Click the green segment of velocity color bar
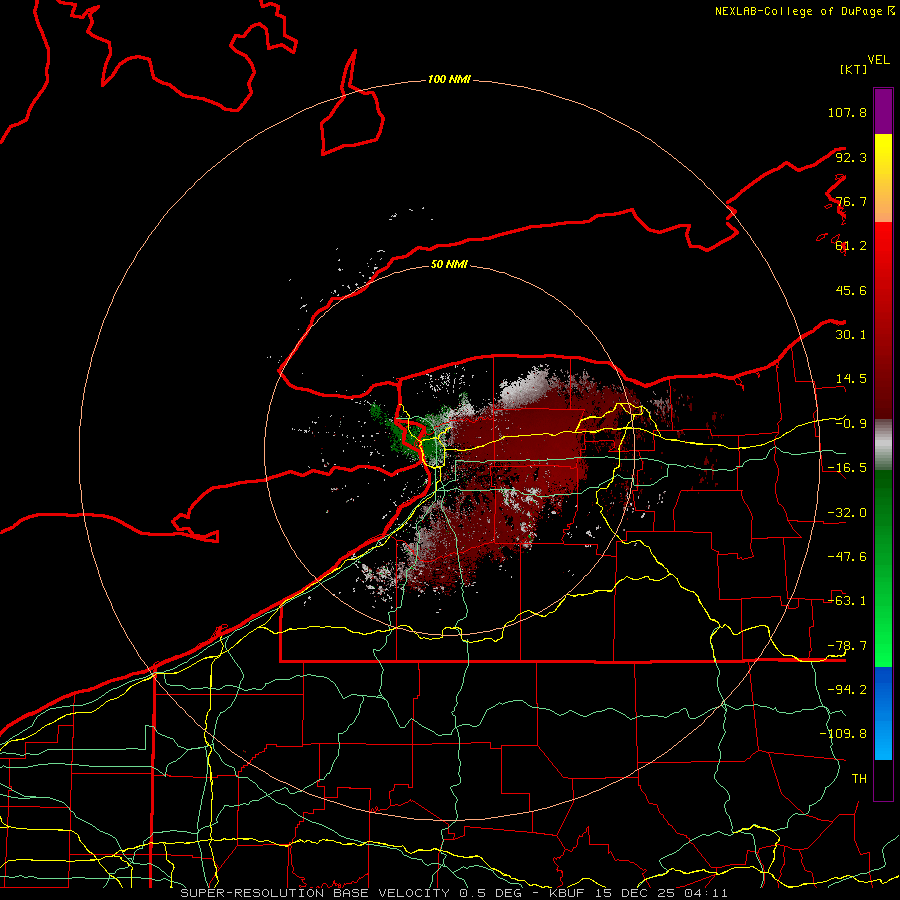The height and width of the screenshot is (900, 900). point(883,568)
